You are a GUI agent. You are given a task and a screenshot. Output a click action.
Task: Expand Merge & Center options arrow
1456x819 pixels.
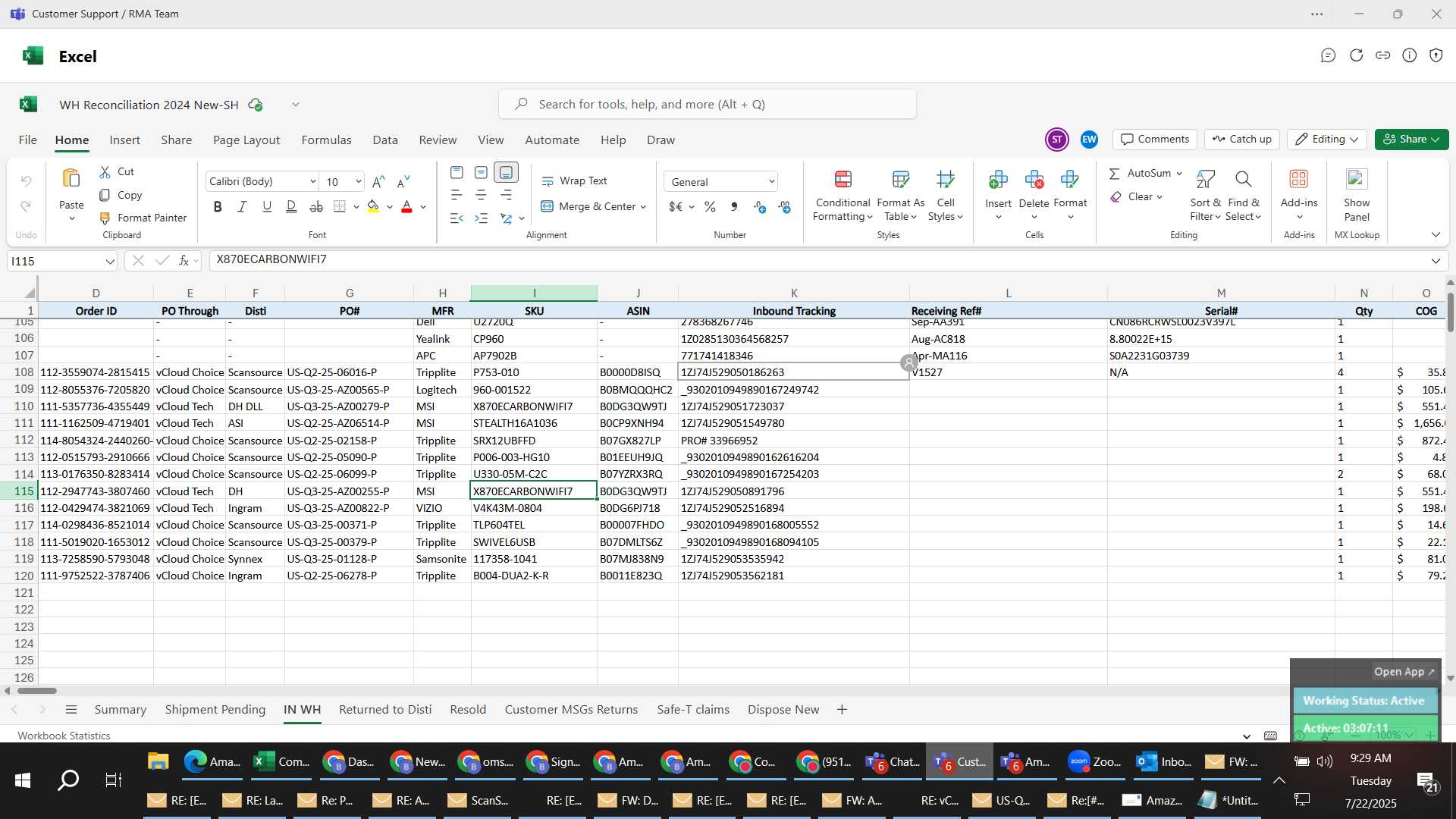[643, 207]
